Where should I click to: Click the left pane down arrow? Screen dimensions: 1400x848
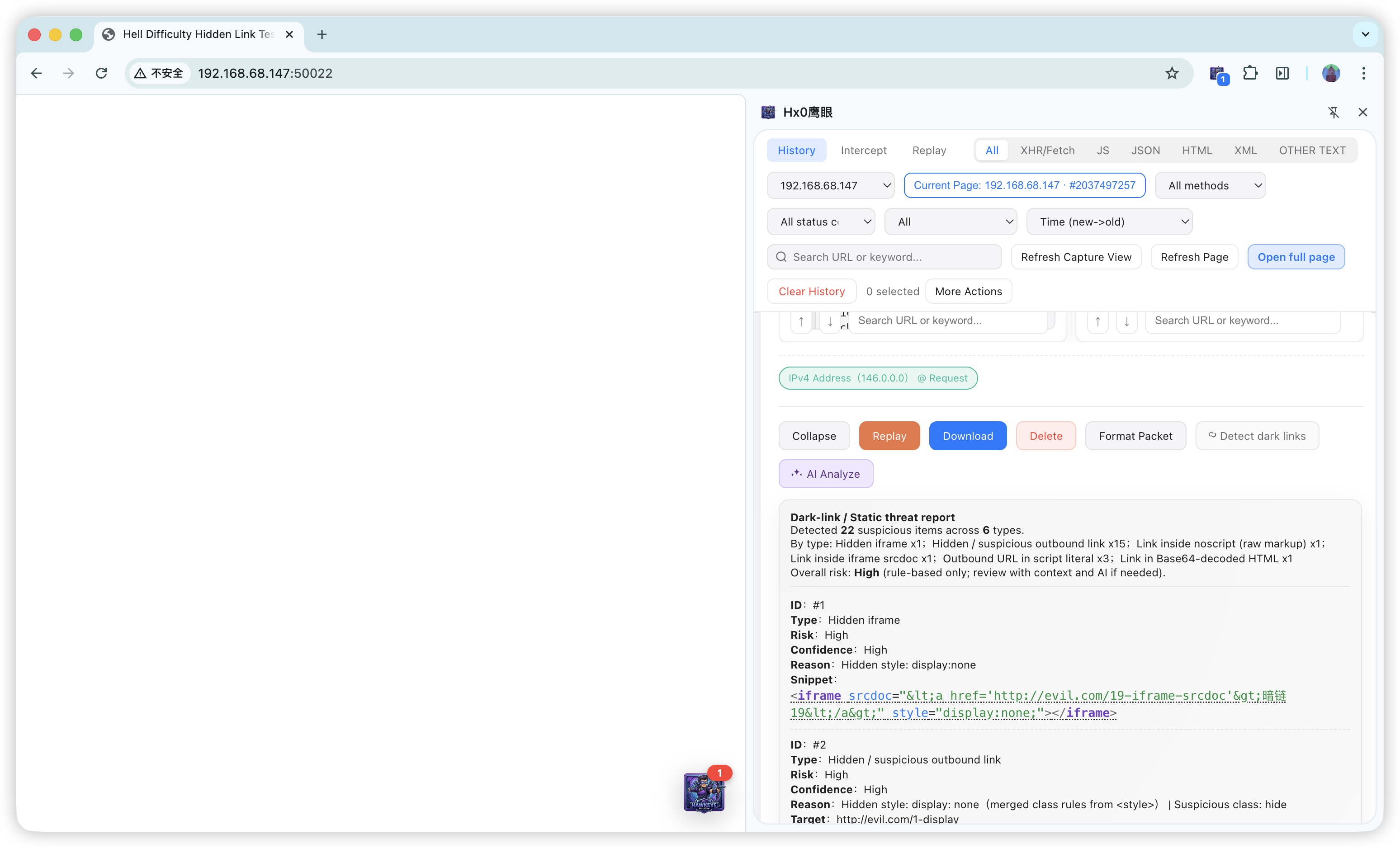[x=830, y=321]
